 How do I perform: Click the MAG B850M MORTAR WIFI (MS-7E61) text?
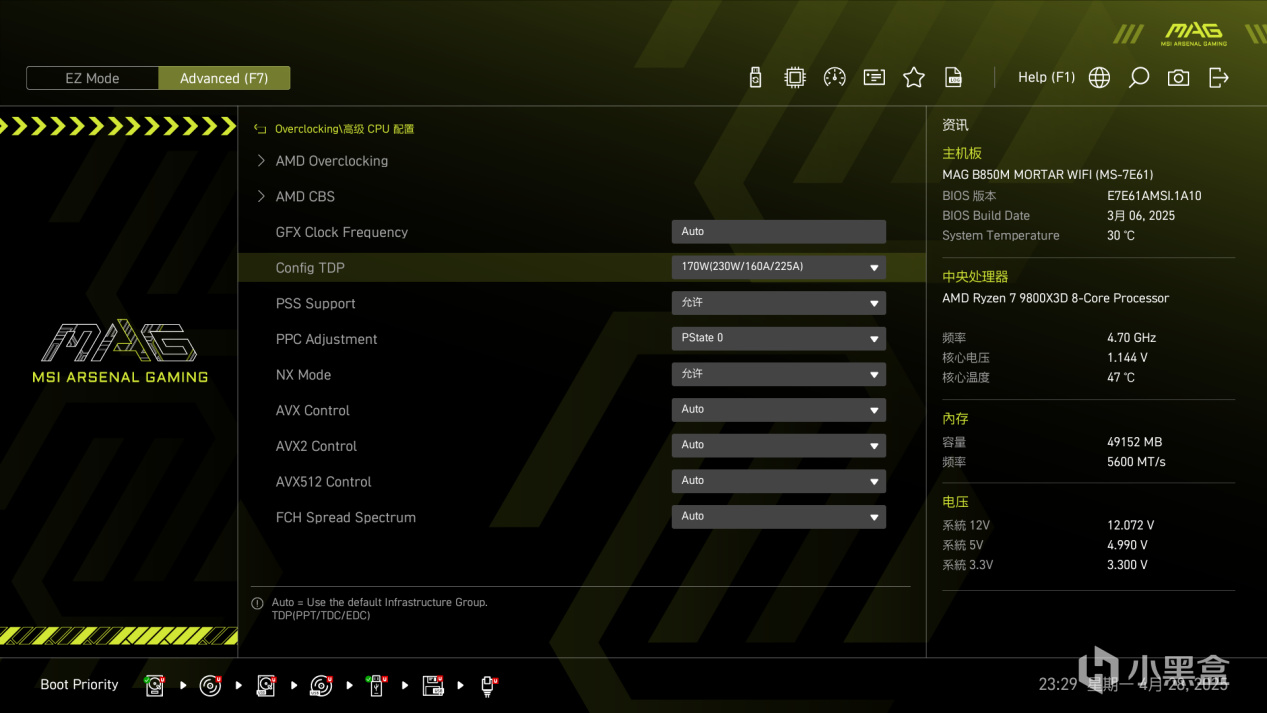click(x=1047, y=175)
